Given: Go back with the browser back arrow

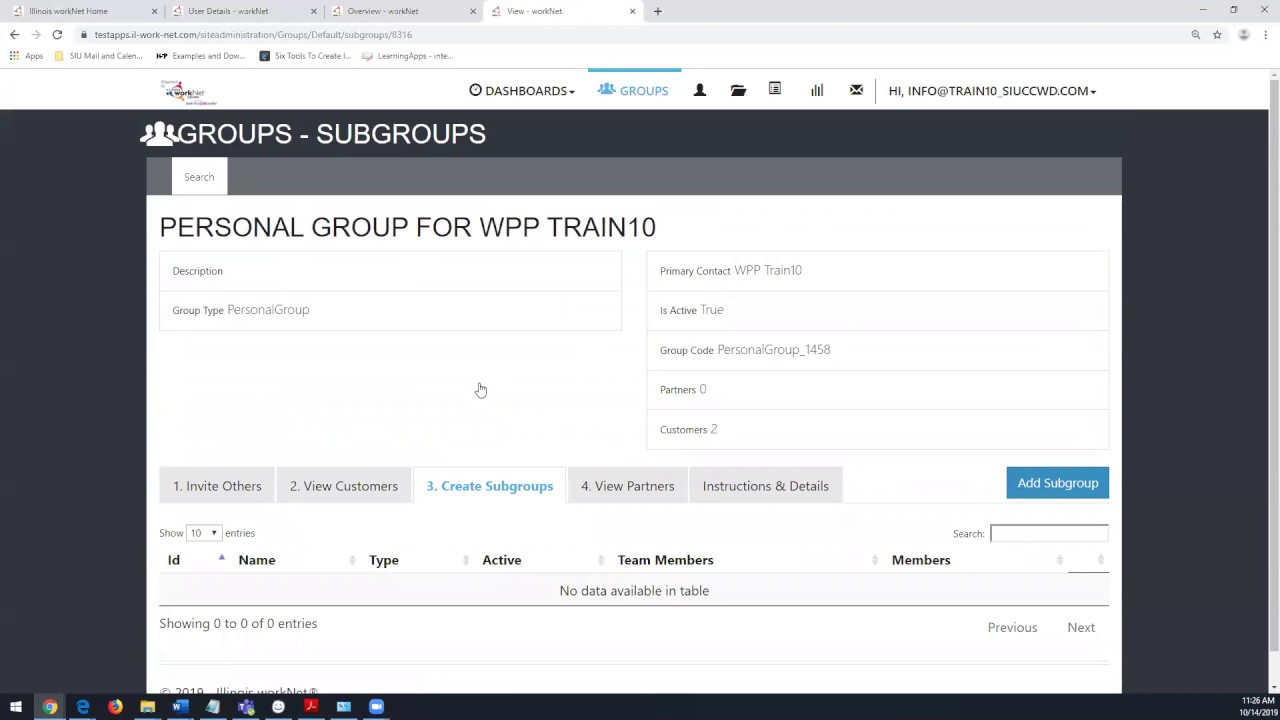Looking at the screenshot, I should [x=14, y=34].
